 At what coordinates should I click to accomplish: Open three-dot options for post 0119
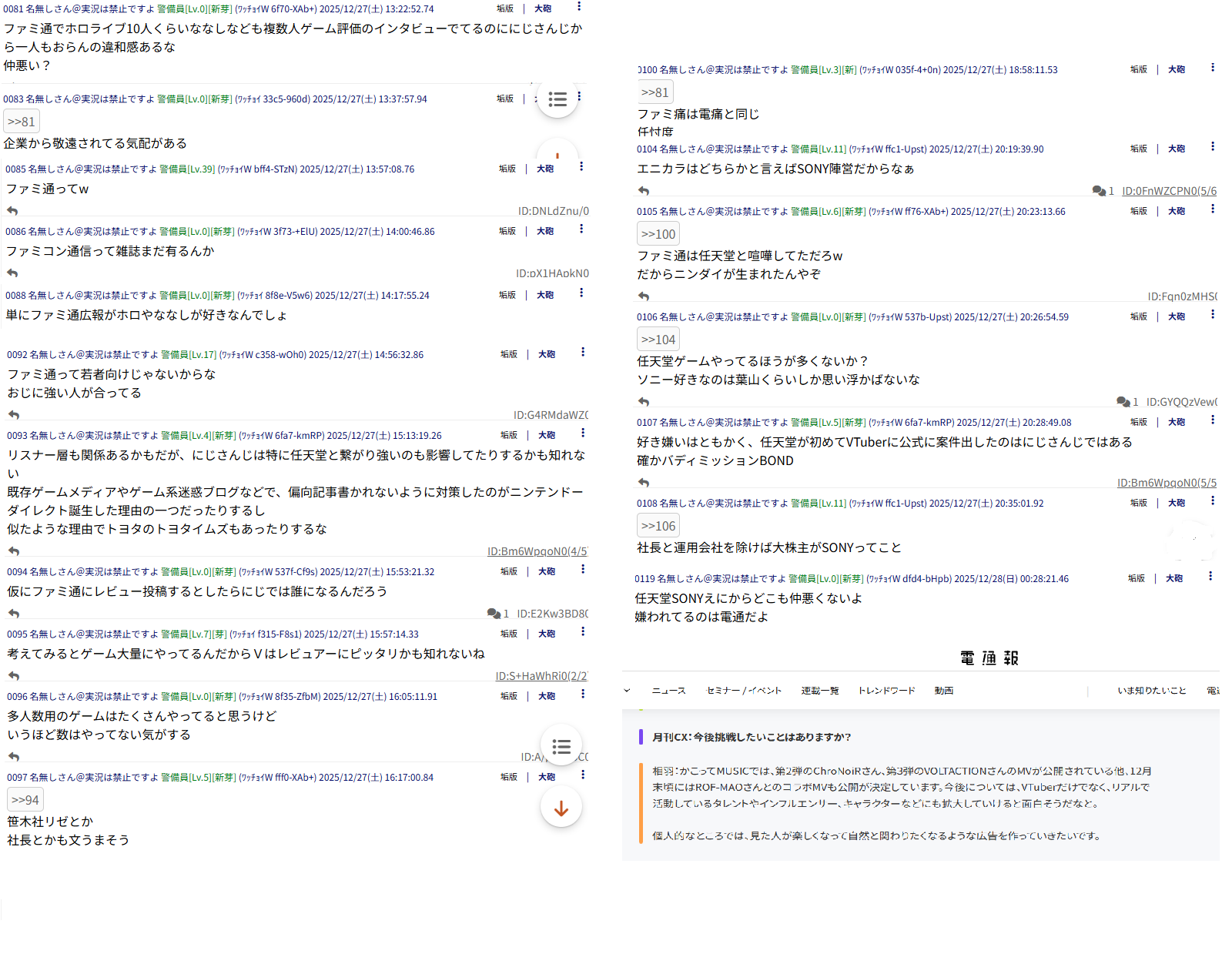(x=1210, y=577)
